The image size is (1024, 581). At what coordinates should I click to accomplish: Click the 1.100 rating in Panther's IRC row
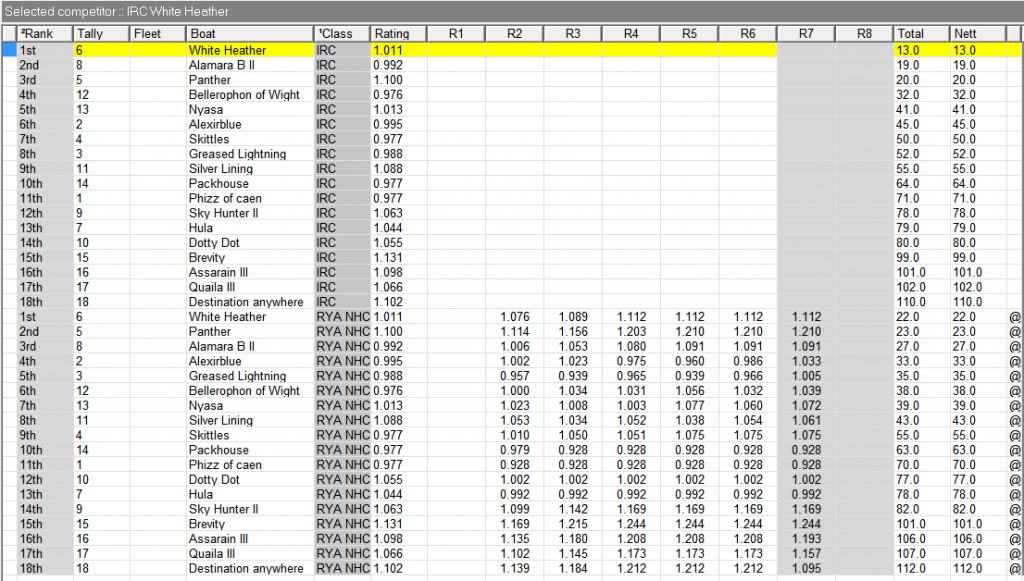(x=388, y=80)
